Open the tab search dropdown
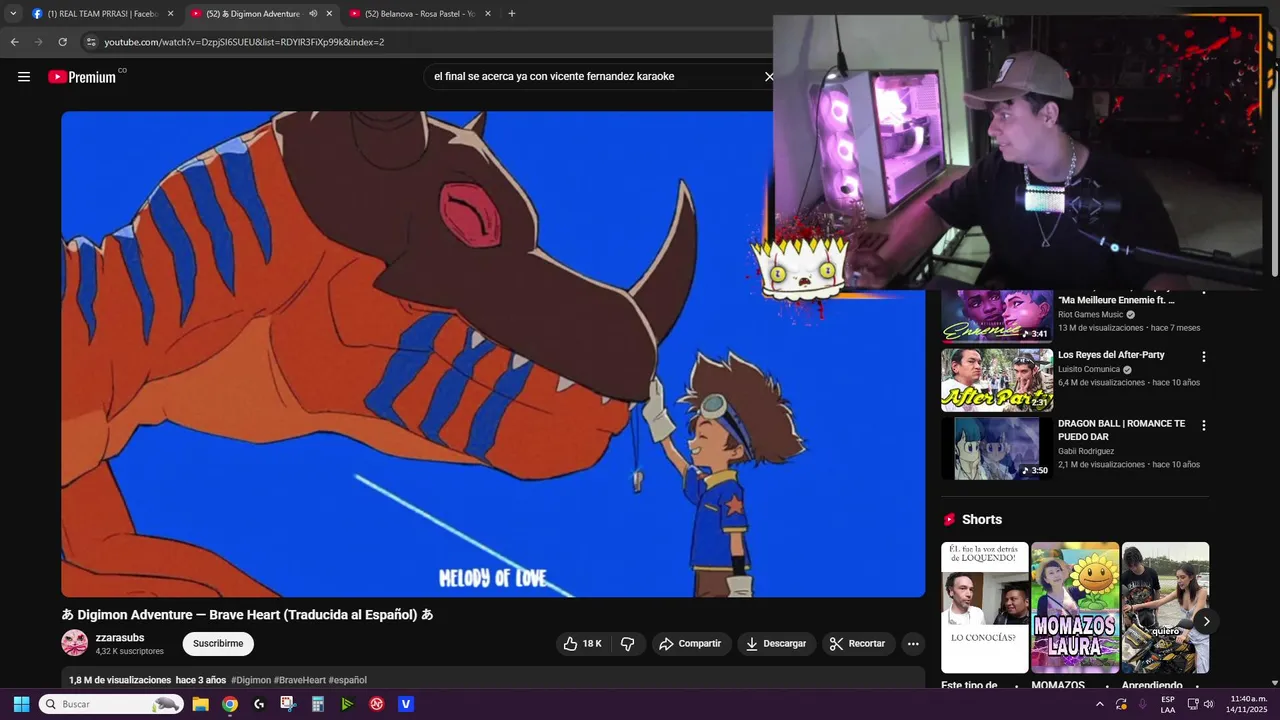The height and width of the screenshot is (720, 1280). pos(13,14)
